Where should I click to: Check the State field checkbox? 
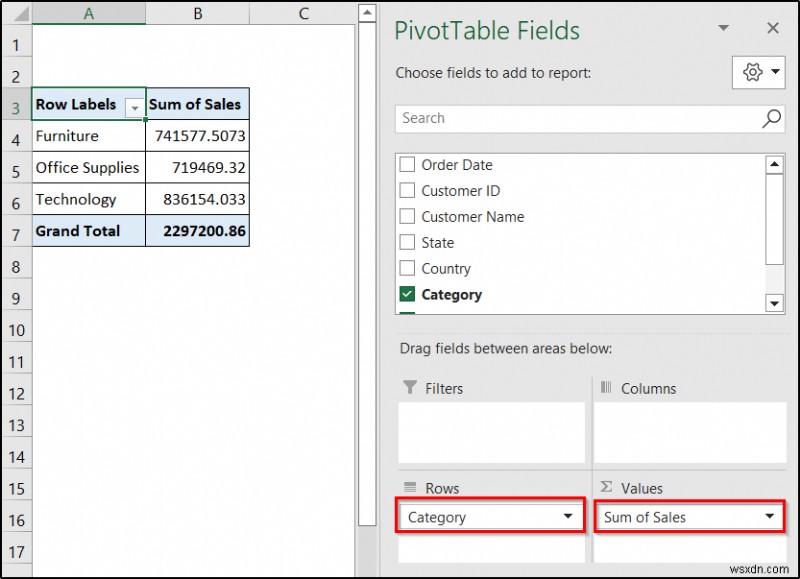[x=408, y=242]
